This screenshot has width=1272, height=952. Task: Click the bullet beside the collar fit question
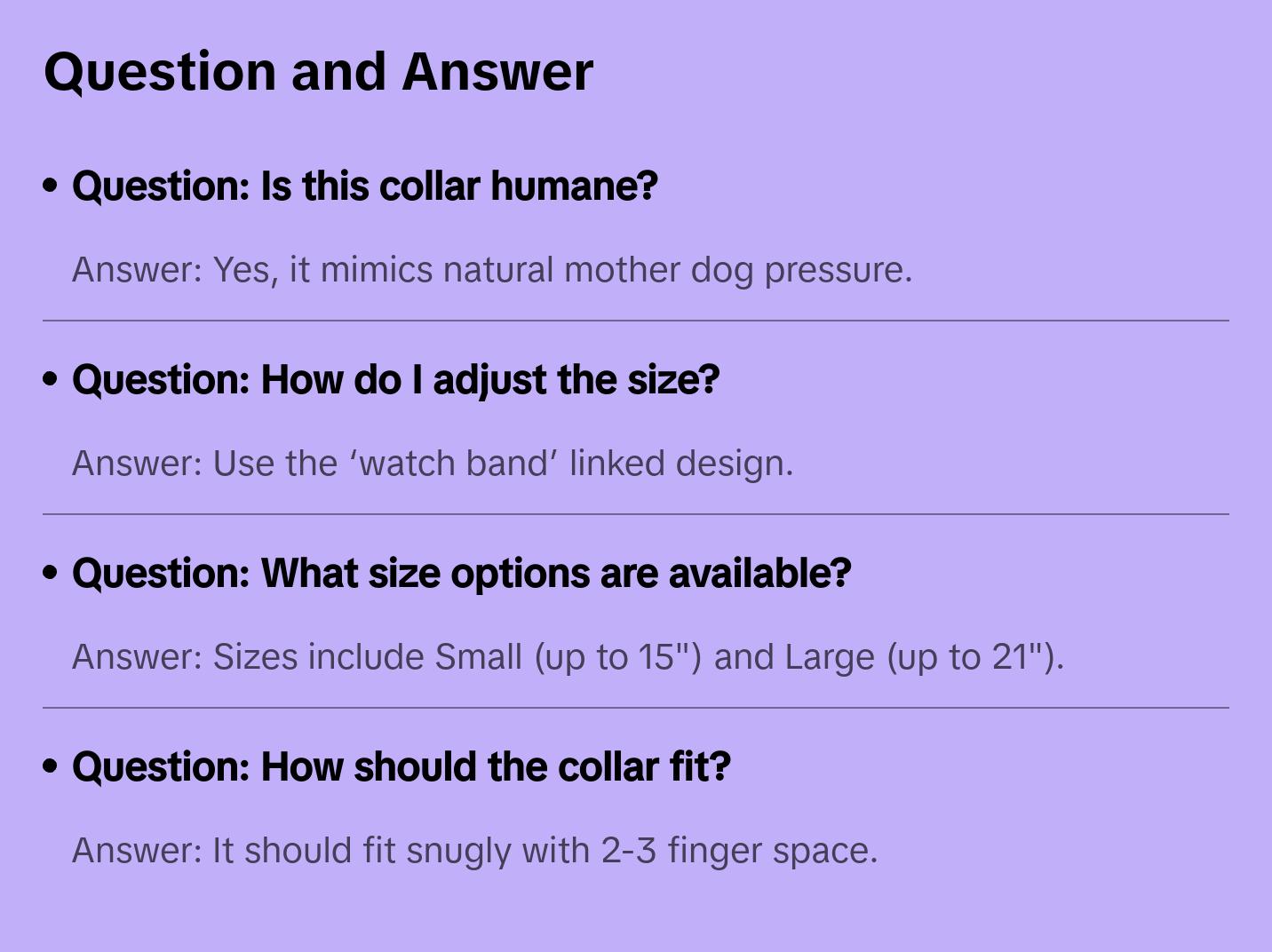point(51,766)
